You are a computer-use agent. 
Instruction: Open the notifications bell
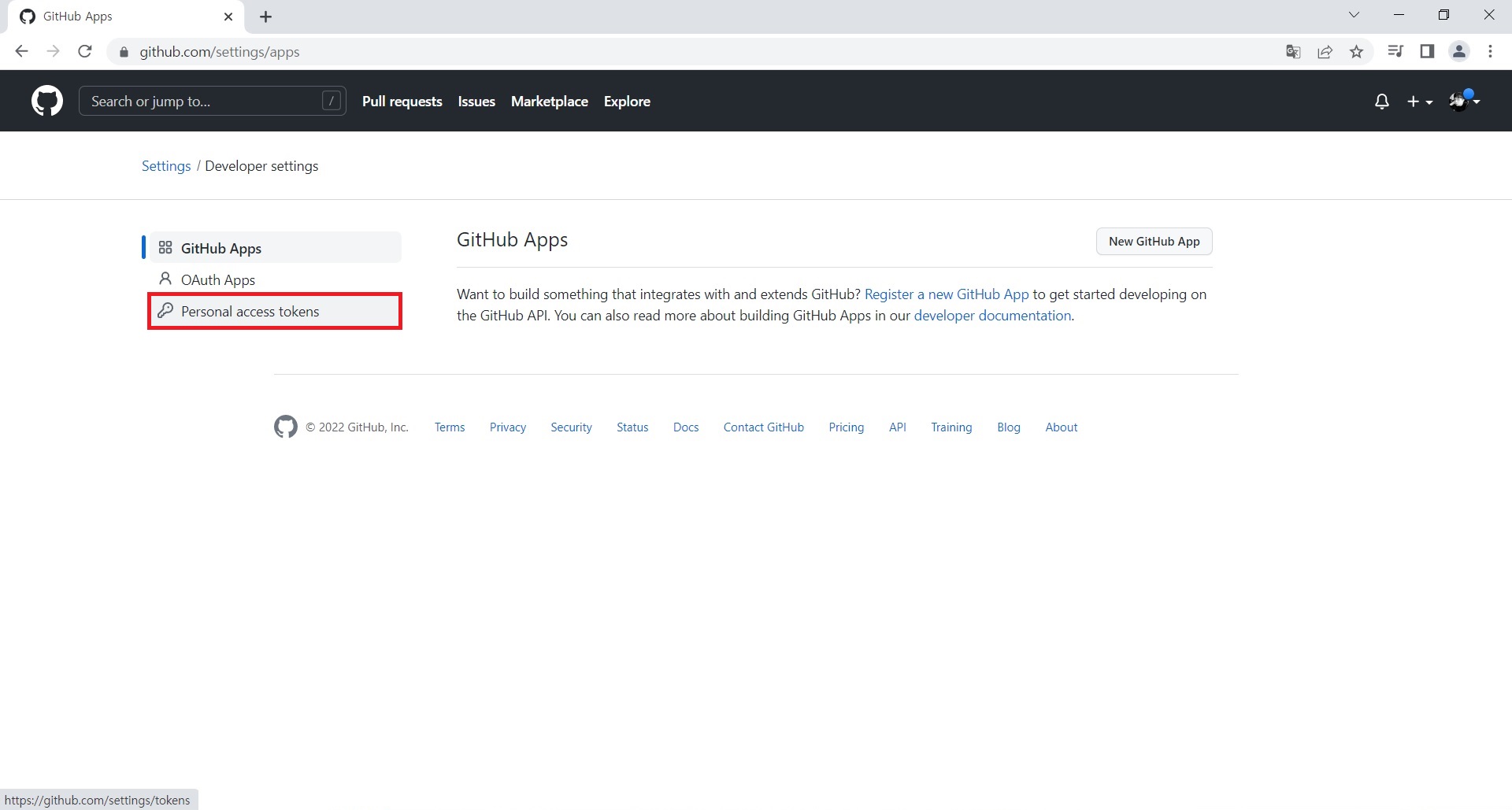click(x=1381, y=102)
